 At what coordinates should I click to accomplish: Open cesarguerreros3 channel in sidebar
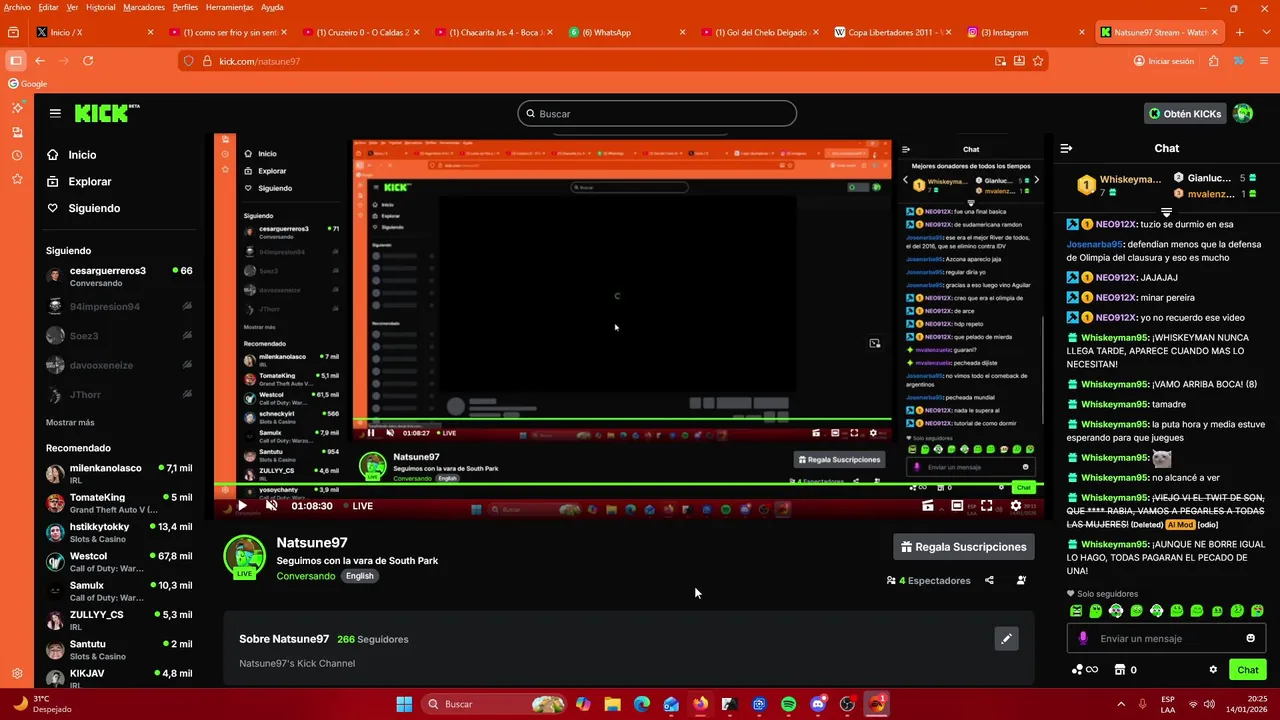coord(118,277)
